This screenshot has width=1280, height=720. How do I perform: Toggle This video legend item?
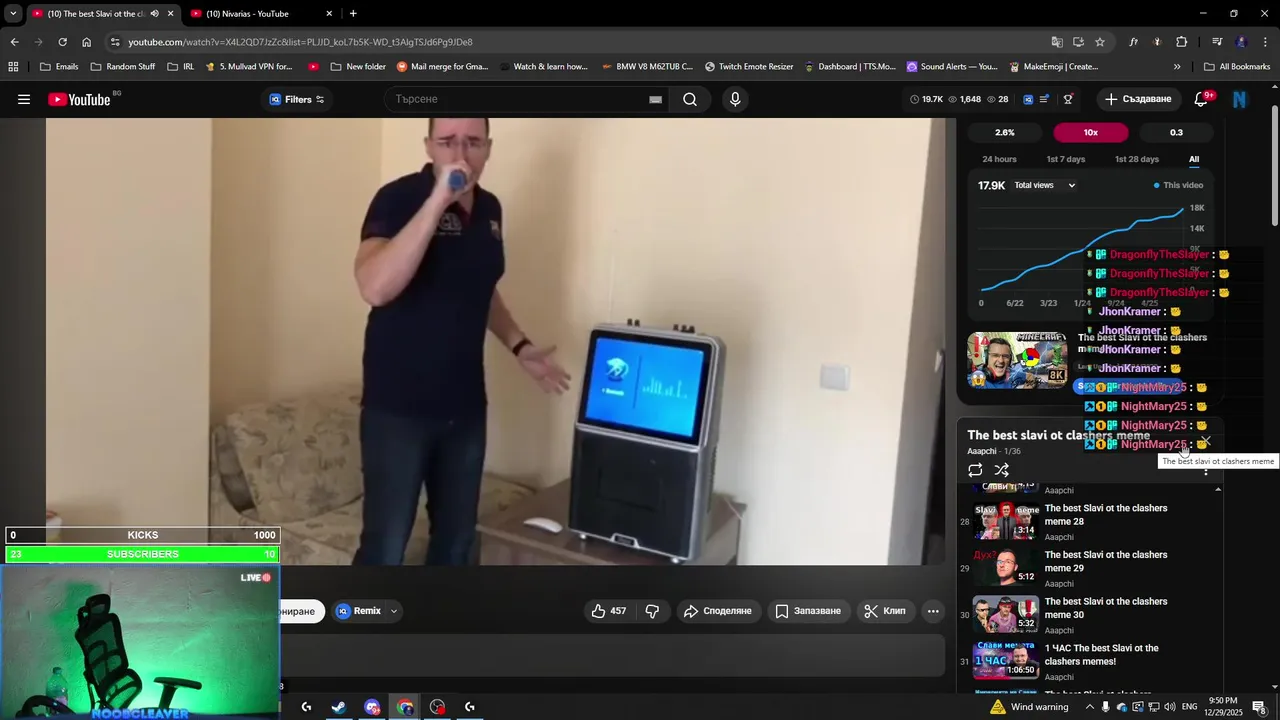tap(1179, 185)
